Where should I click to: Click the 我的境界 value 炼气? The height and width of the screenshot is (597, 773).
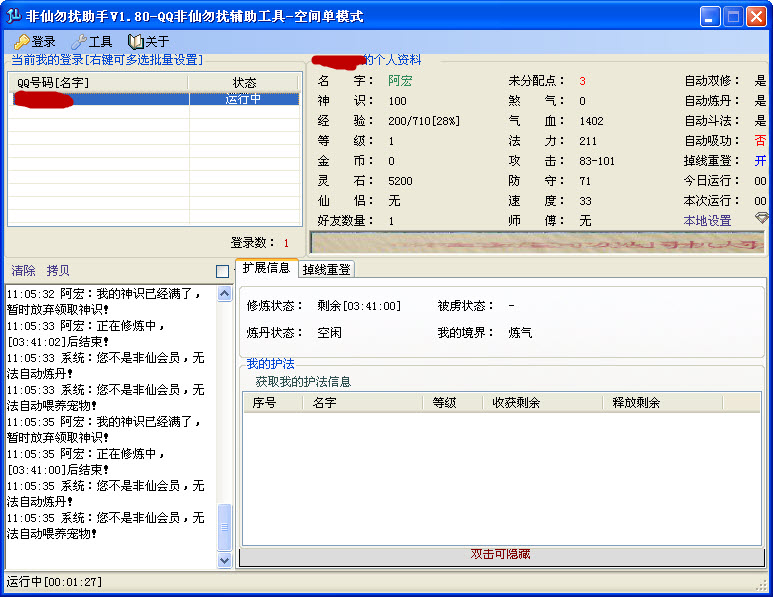pos(520,332)
